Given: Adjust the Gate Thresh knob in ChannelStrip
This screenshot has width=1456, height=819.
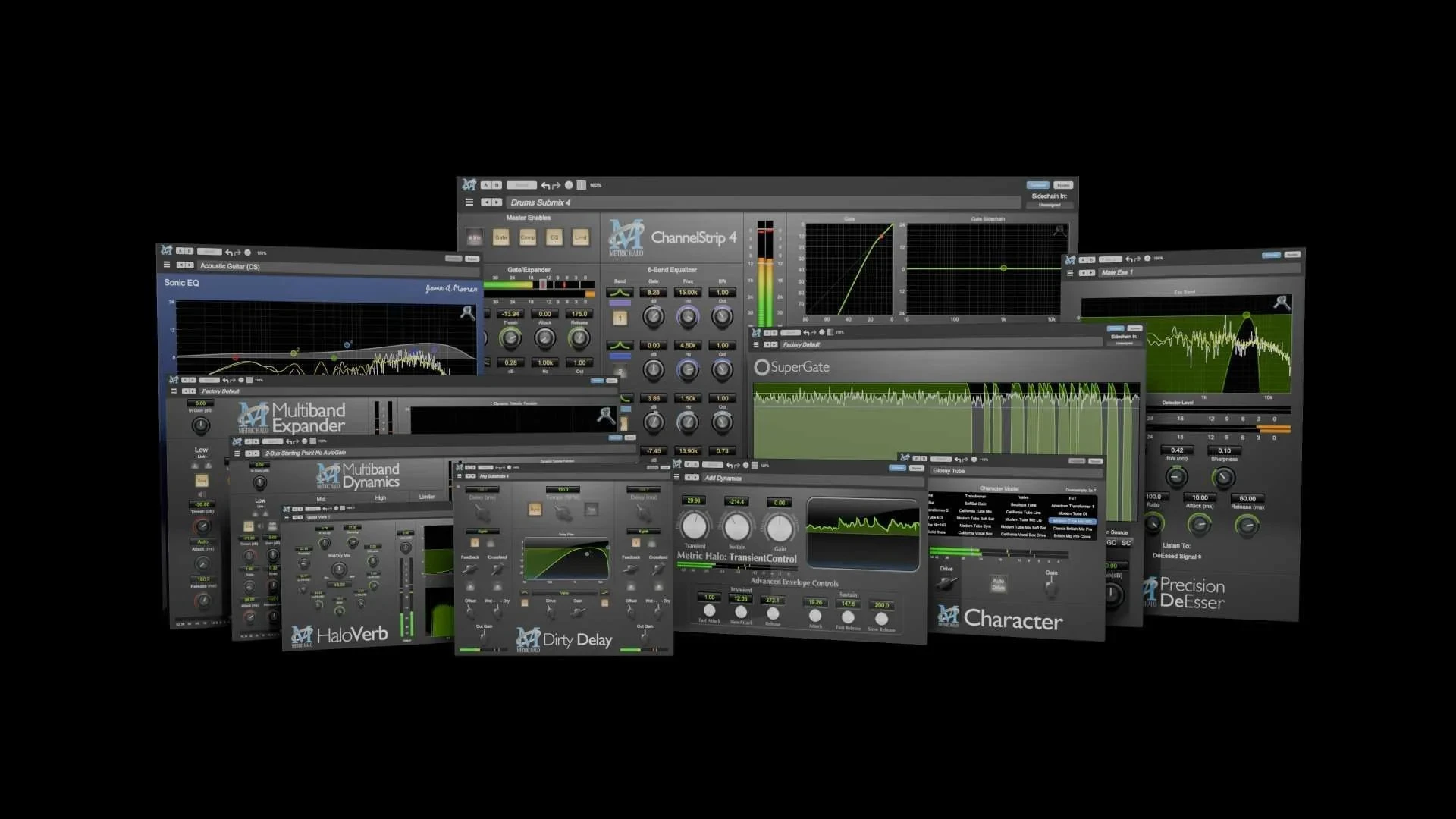Looking at the screenshot, I should click(x=510, y=338).
